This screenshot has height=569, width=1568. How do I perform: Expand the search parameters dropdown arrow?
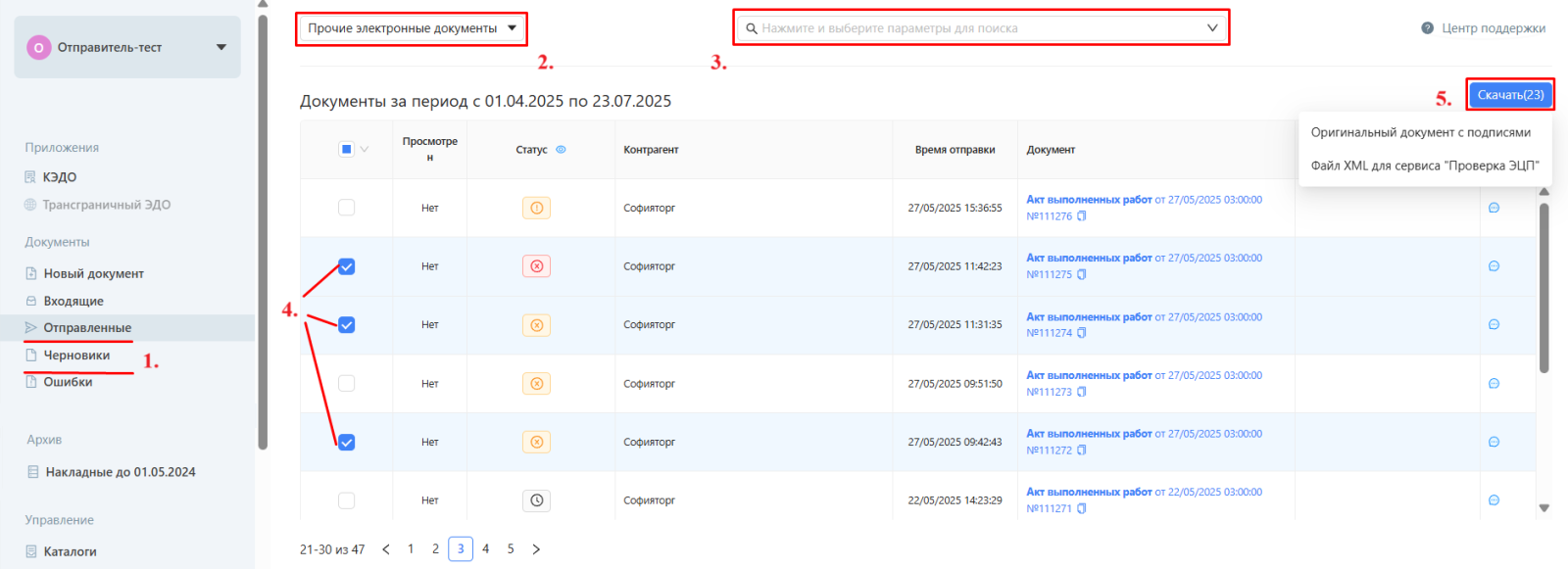click(1212, 28)
